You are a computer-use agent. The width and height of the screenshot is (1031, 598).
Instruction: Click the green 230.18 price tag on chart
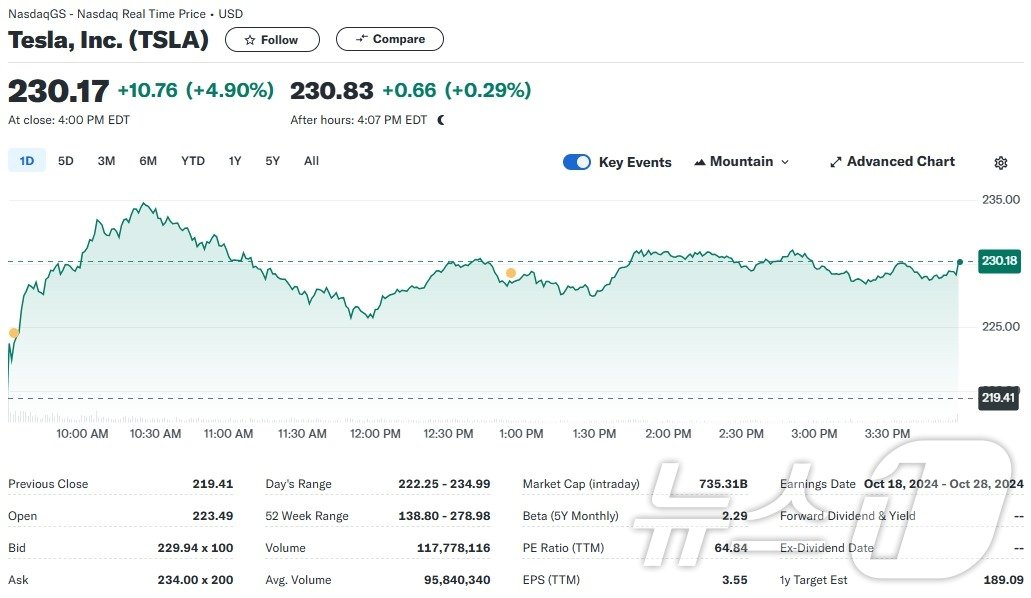pyautogui.click(x=998, y=261)
